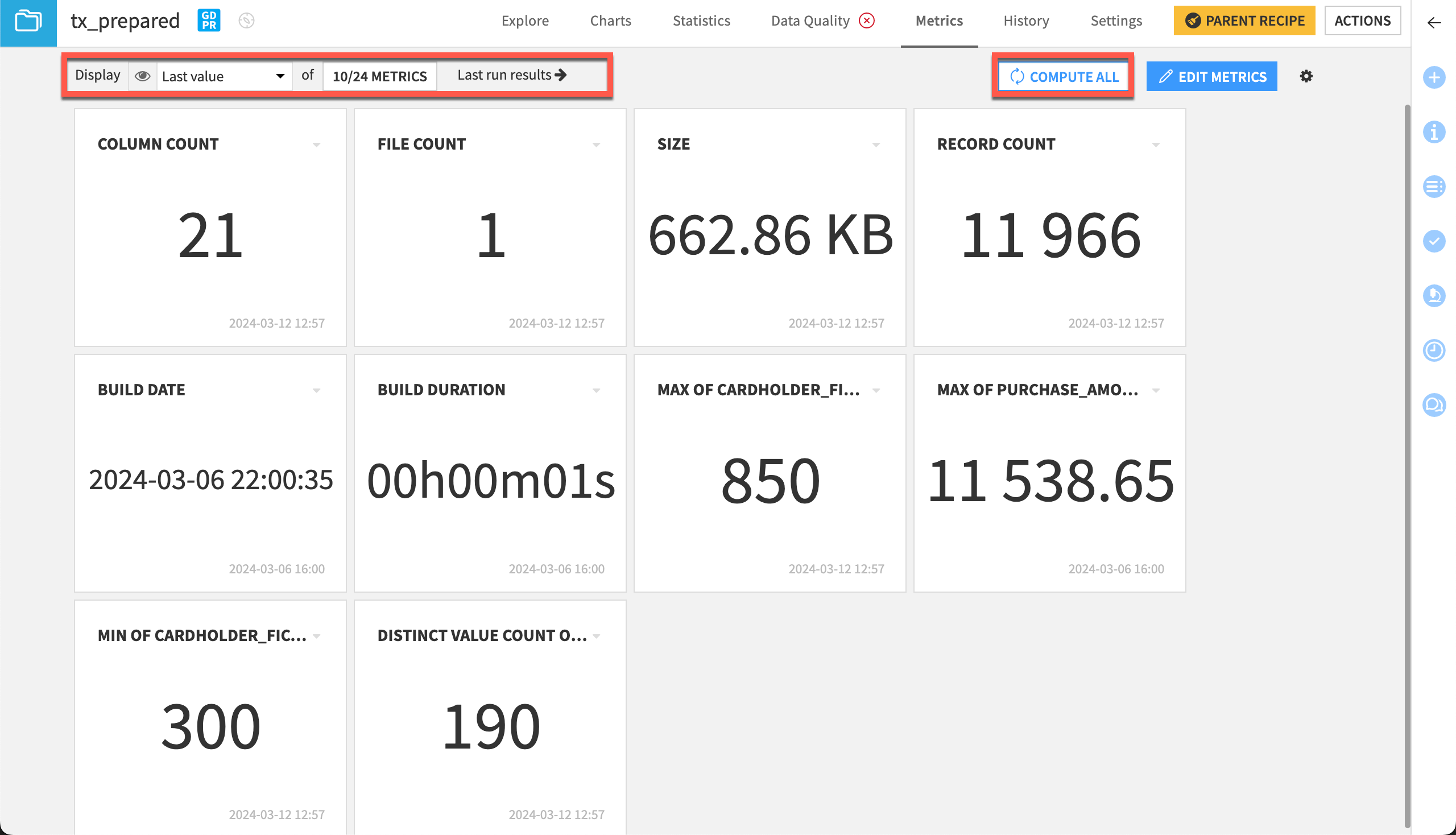Viewport: 1456px width, 835px height.
Task: Open the dataset info panel from right sidebar
Action: coord(1434,133)
